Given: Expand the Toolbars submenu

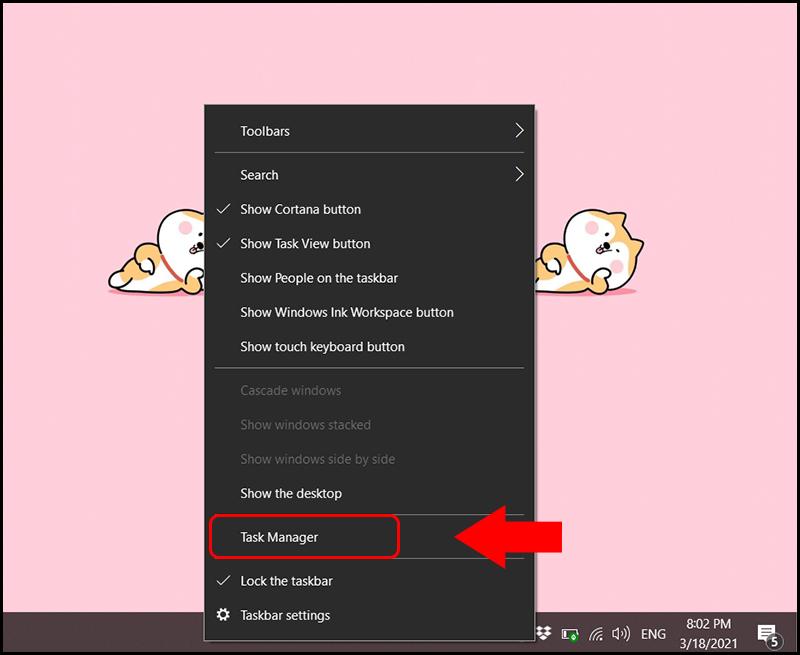Looking at the screenshot, I should pyautogui.click(x=263, y=130).
